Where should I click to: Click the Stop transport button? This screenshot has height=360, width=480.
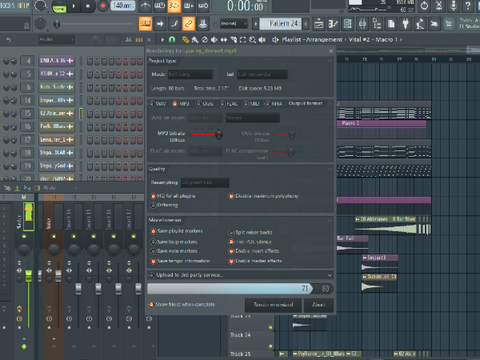(x=88, y=6)
